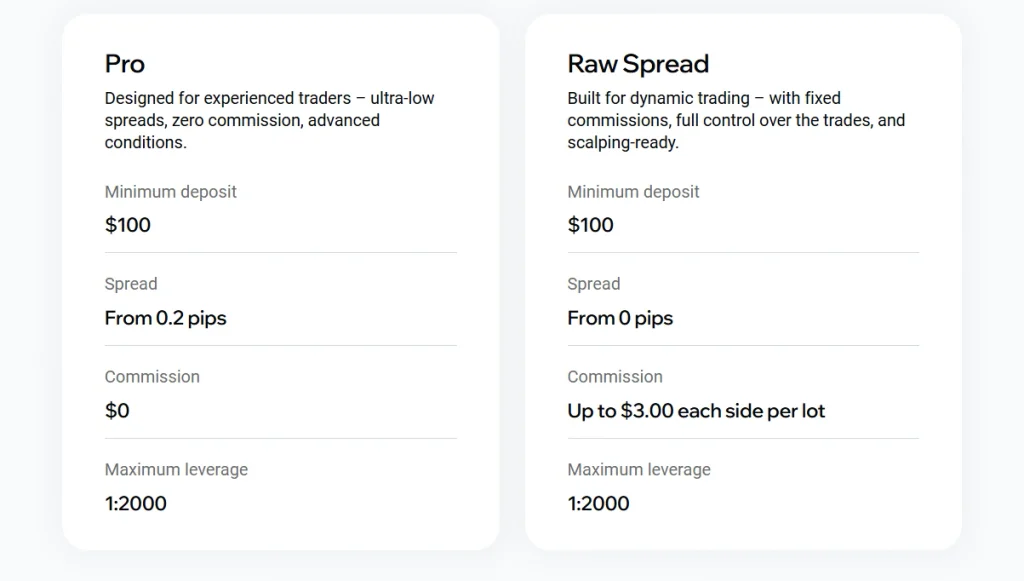Click the Commission label in Raw Spread card

coord(615,377)
